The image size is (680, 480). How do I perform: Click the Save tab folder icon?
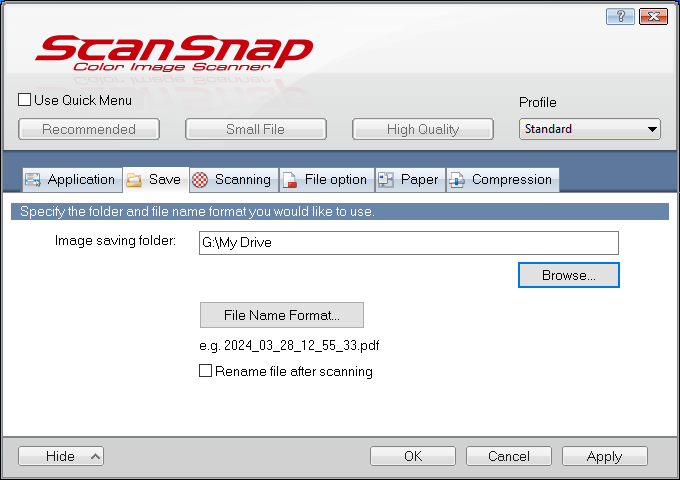coord(134,180)
